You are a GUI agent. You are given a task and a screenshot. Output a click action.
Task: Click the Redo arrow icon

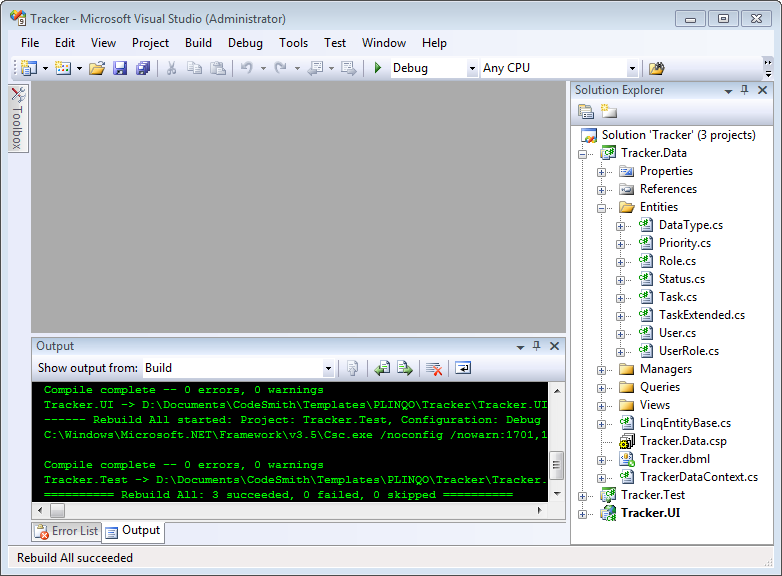tap(281, 68)
